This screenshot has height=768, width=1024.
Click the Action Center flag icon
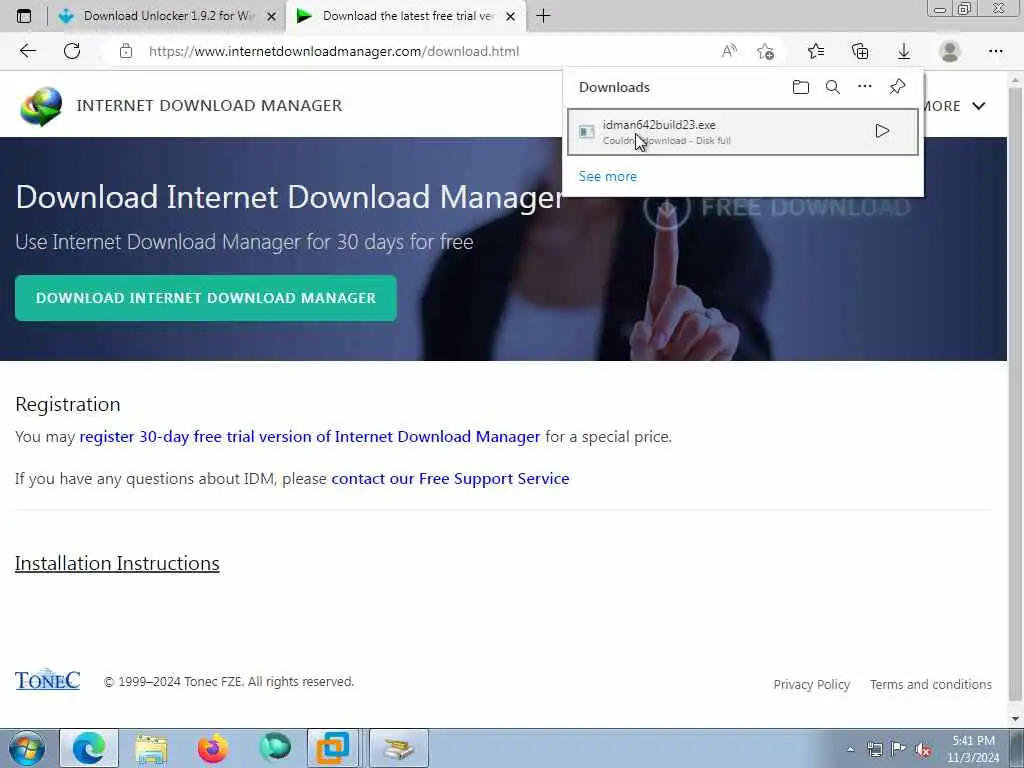tap(899, 749)
